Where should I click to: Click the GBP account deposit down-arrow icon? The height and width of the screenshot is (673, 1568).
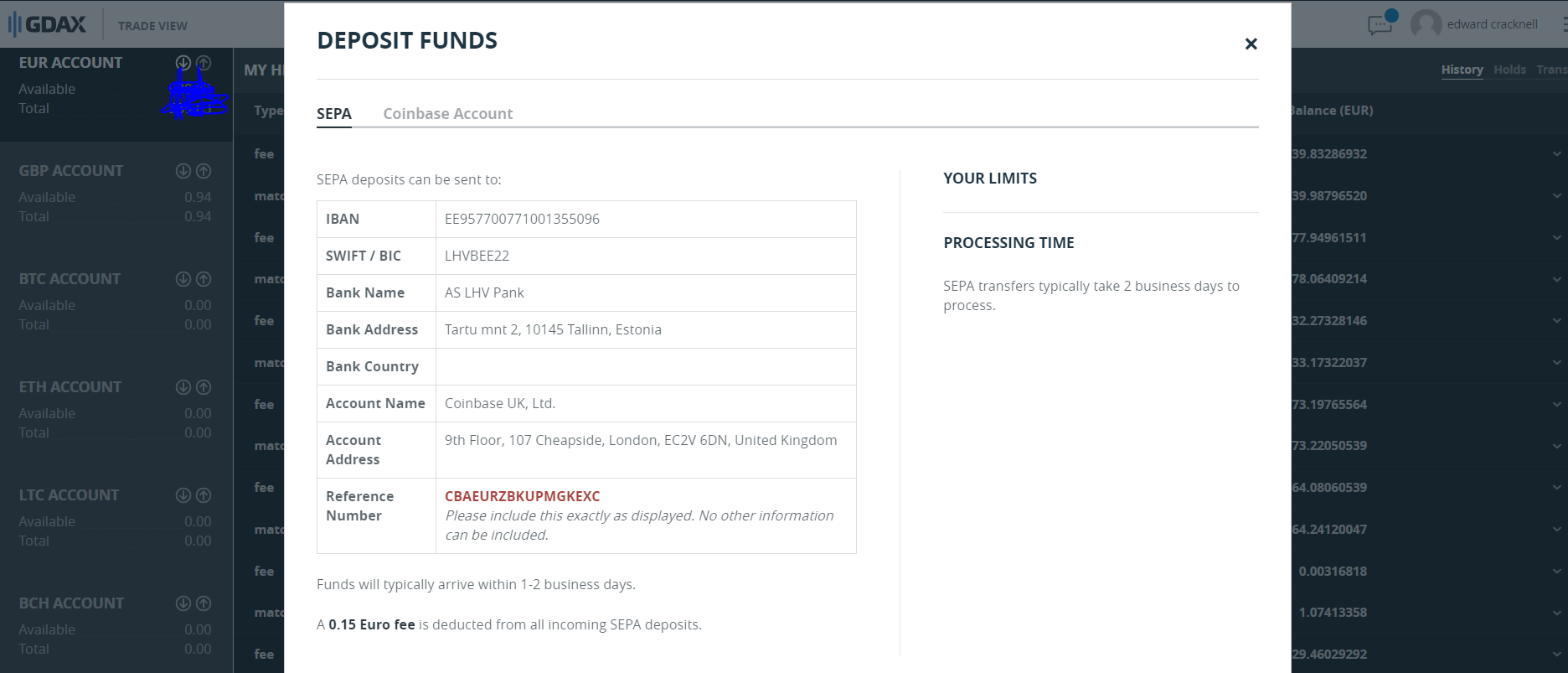pos(183,171)
